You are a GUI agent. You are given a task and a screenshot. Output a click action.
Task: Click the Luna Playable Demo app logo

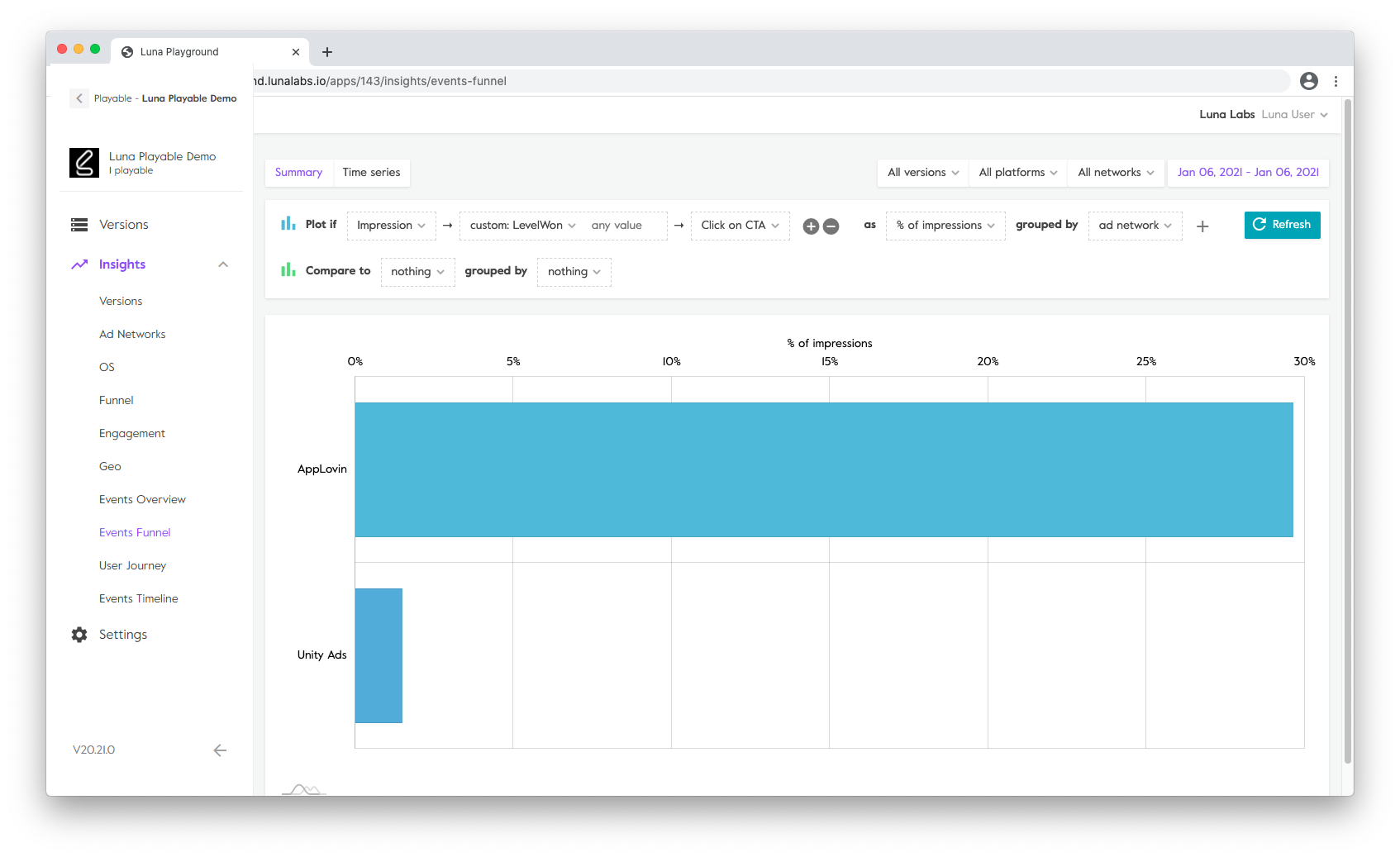point(84,163)
